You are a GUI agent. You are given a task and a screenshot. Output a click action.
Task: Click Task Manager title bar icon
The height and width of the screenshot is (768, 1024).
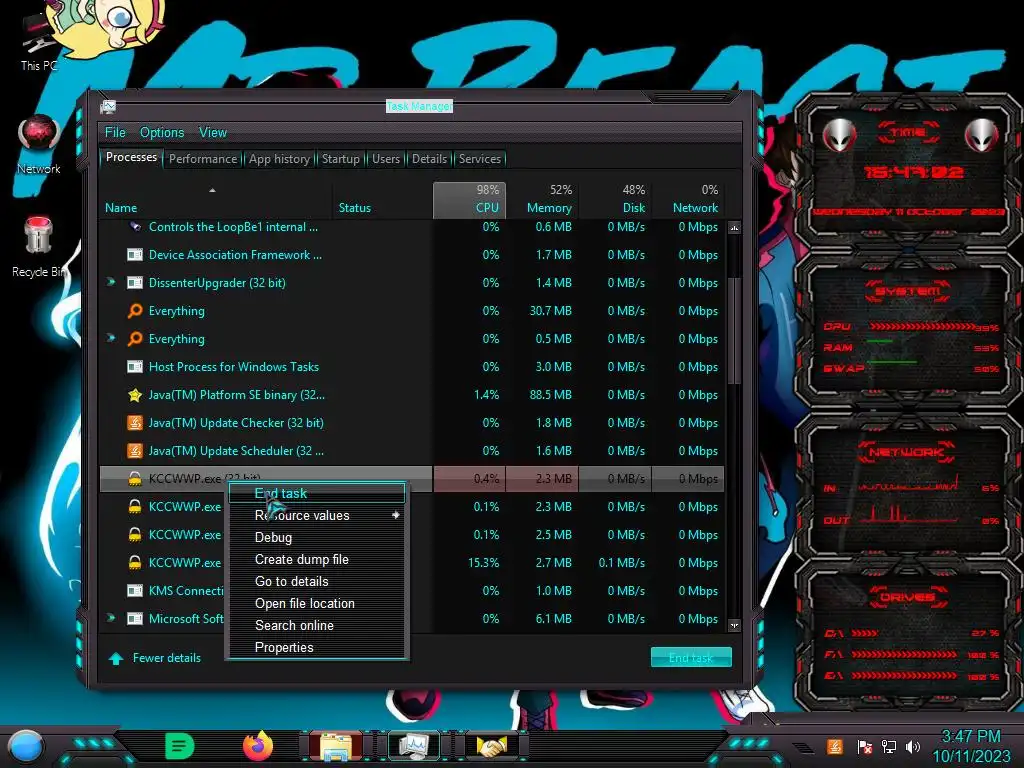(x=108, y=106)
